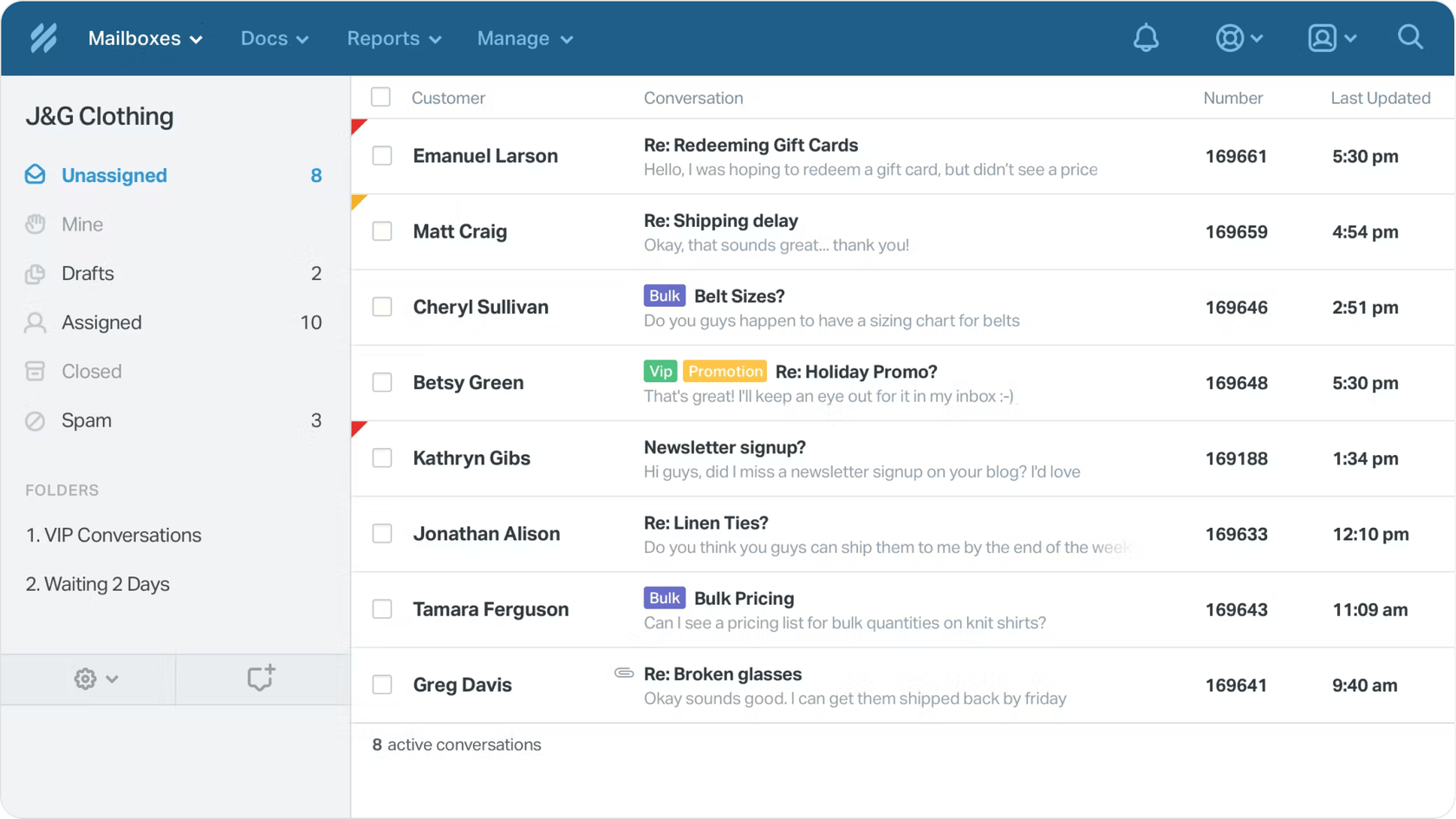Open the Manage dropdown menu
This screenshot has height=819, width=1456.
pos(523,38)
